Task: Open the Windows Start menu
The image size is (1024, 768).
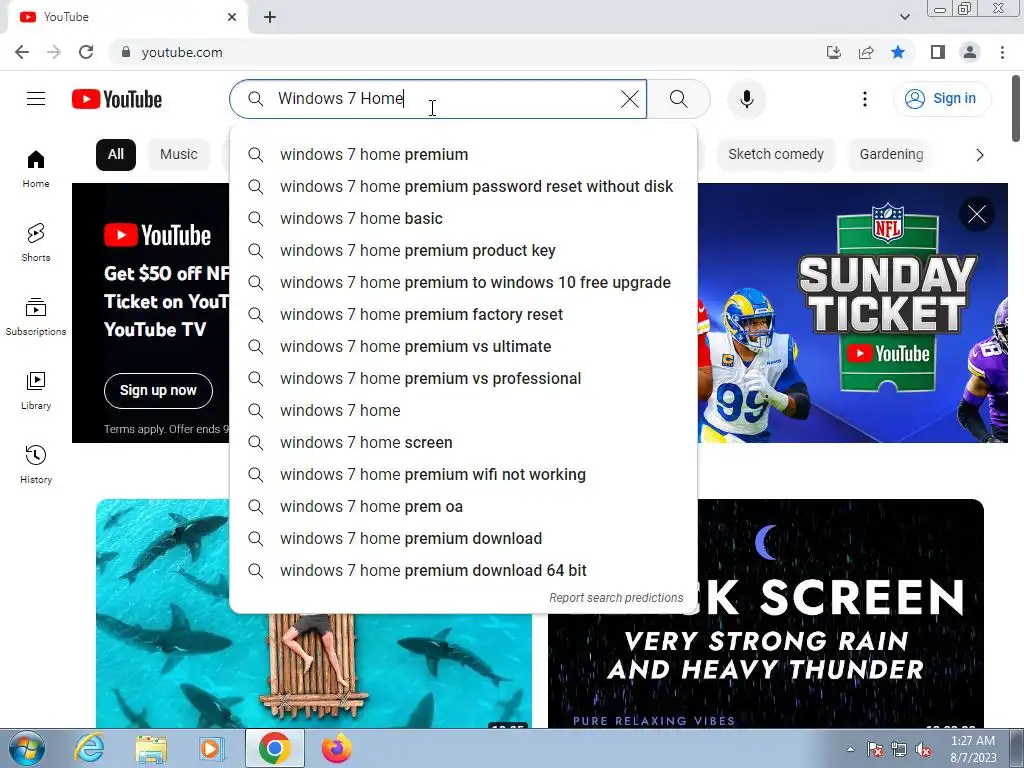Action: [x=27, y=748]
